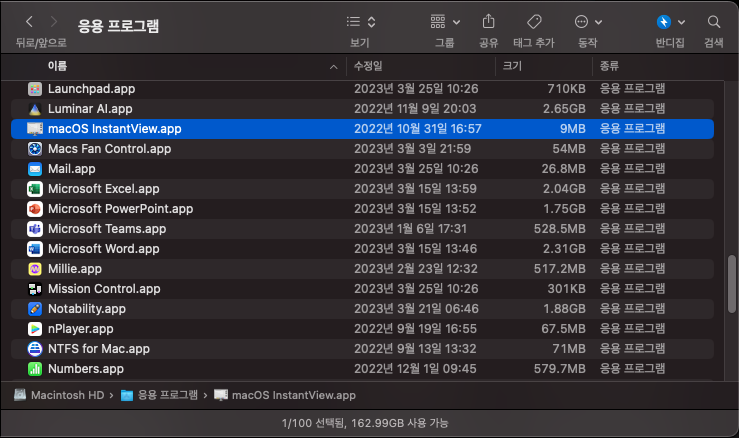Viewport: 739px width, 438px height.
Task: Select the Luminar AI.app icon
Action: click(35, 109)
